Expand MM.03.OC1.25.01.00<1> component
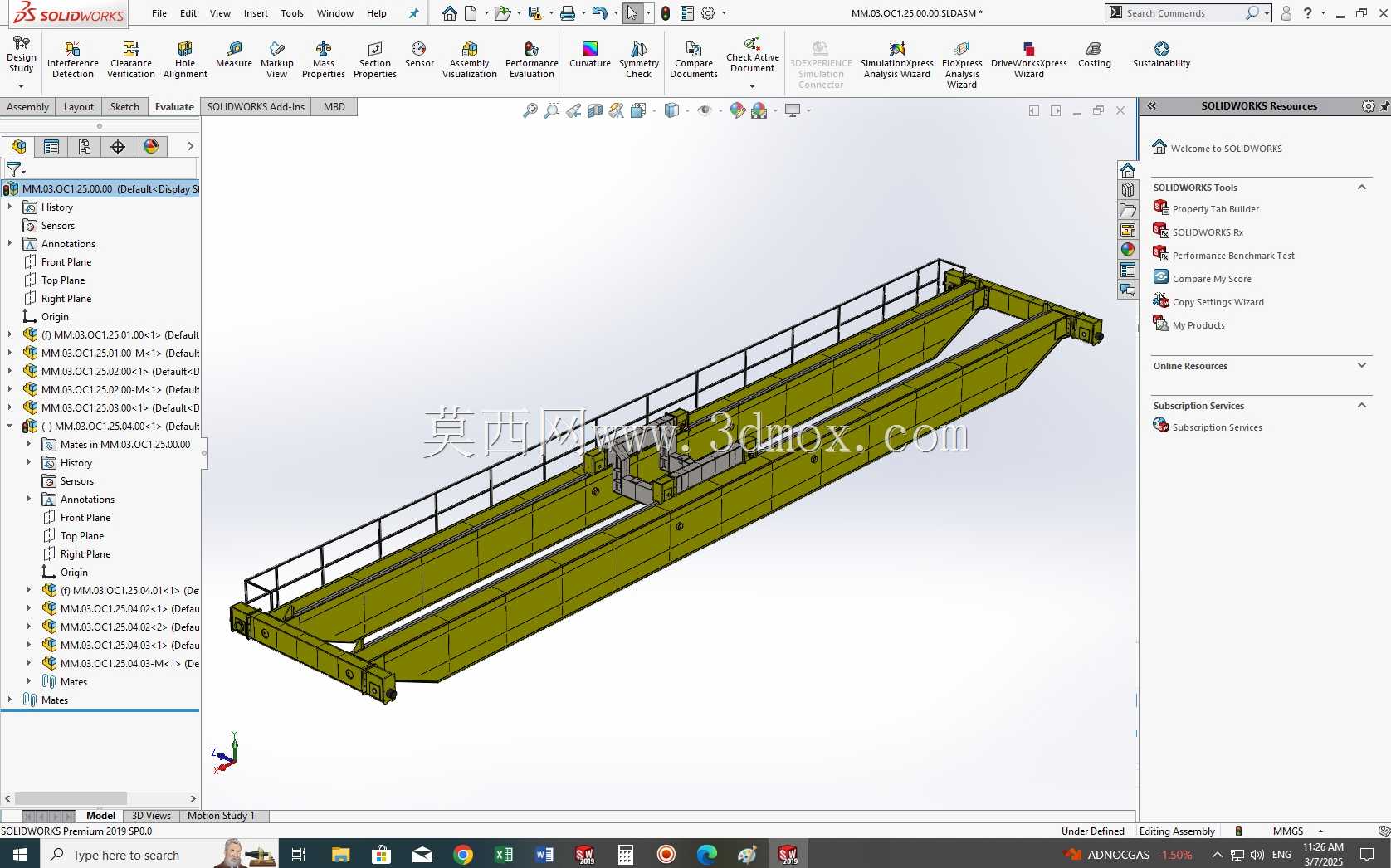Image resolution: width=1391 pixels, height=868 pixels. click(10, 334)
